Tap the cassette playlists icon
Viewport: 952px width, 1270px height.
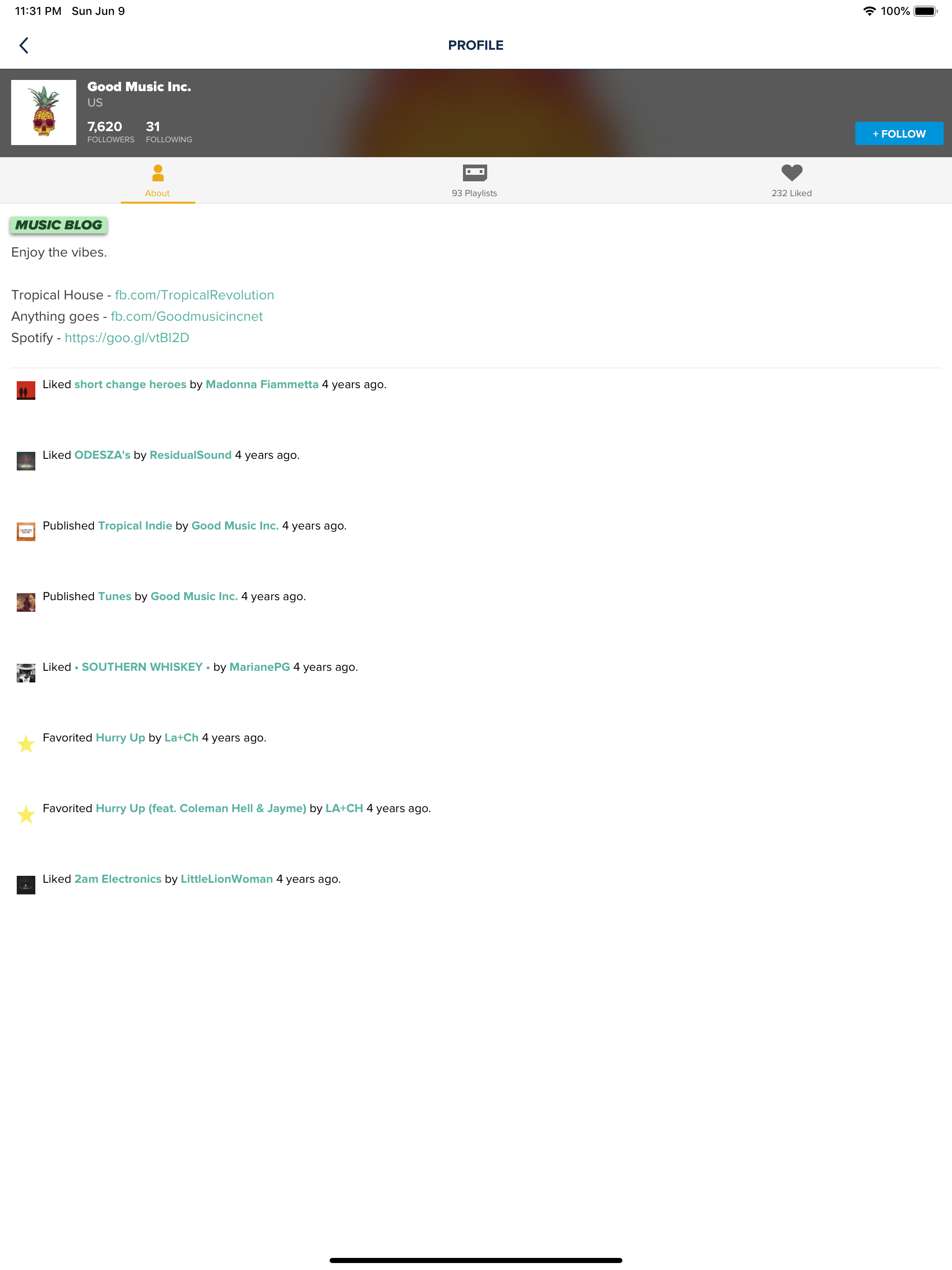tap(475, 172)
